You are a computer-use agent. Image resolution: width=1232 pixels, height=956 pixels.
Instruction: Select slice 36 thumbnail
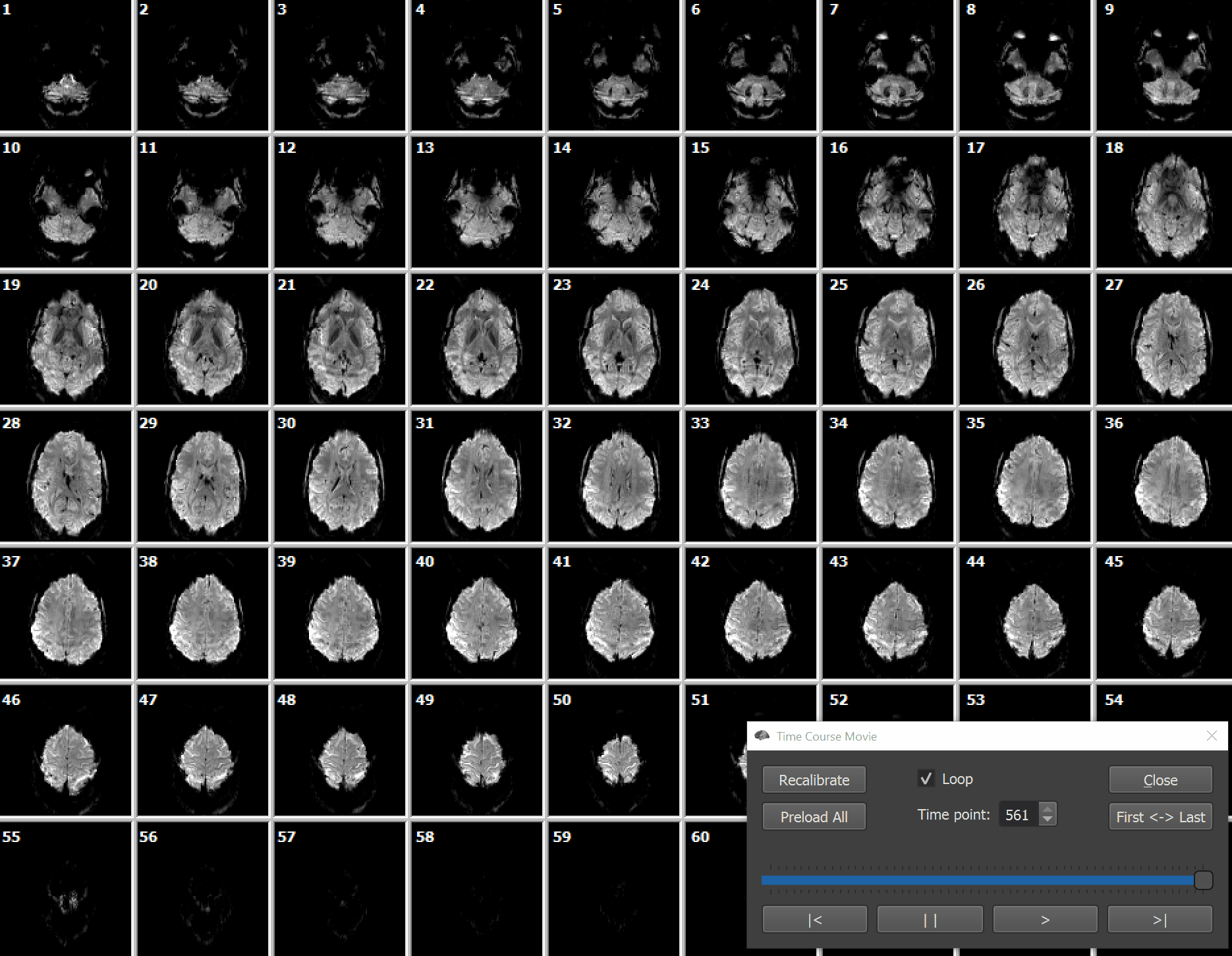[1164, 476]
